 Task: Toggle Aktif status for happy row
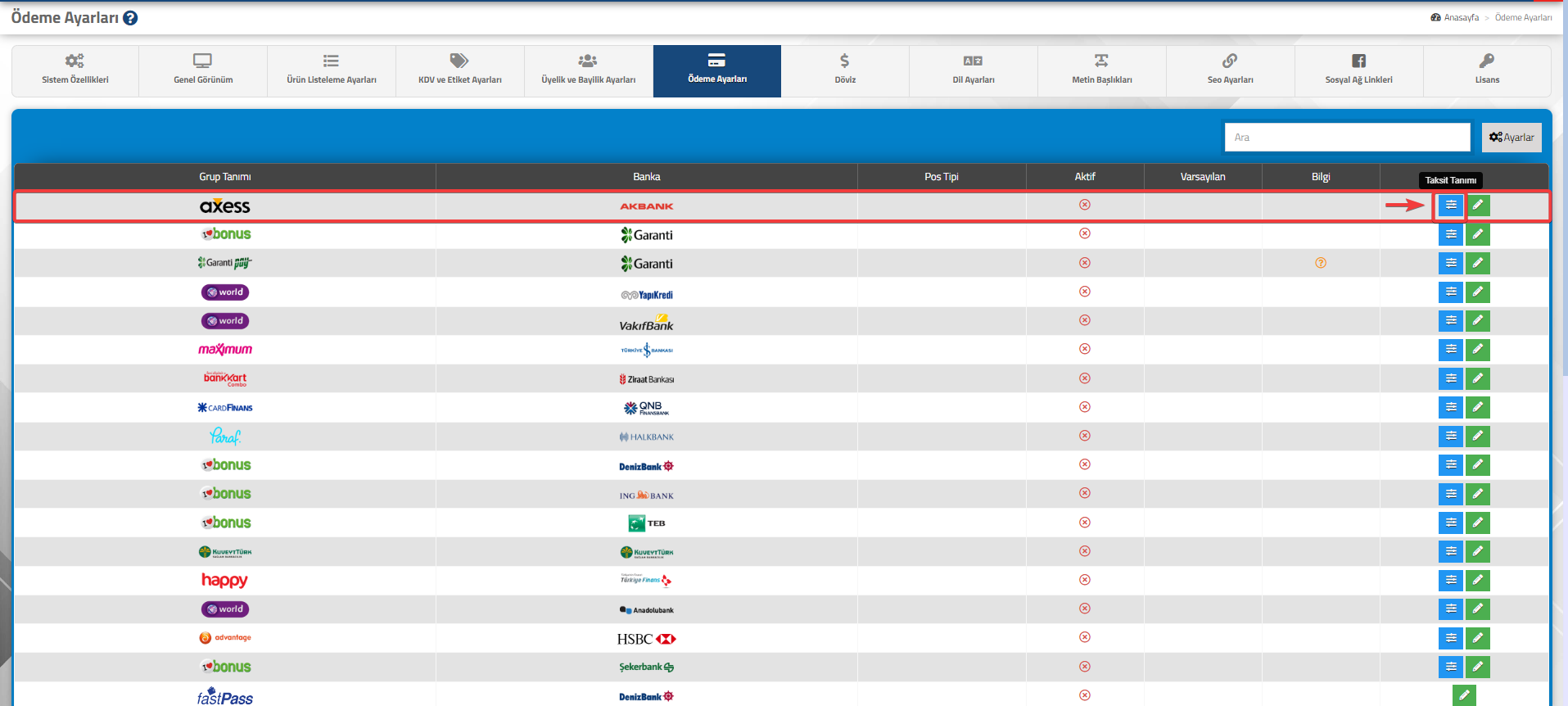point(1085,580)
